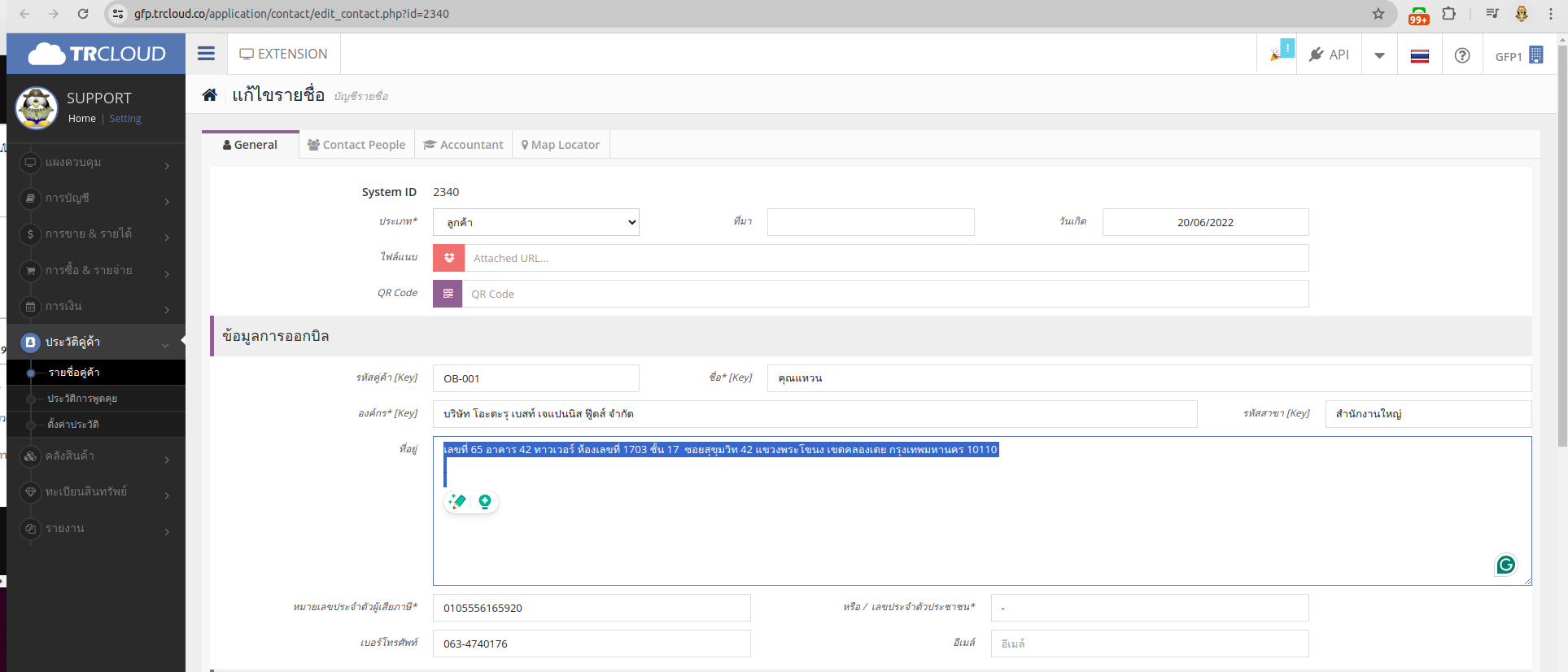Click the Thai flag language icon
The image size is (1568, 672).
tap(1420, 56)
